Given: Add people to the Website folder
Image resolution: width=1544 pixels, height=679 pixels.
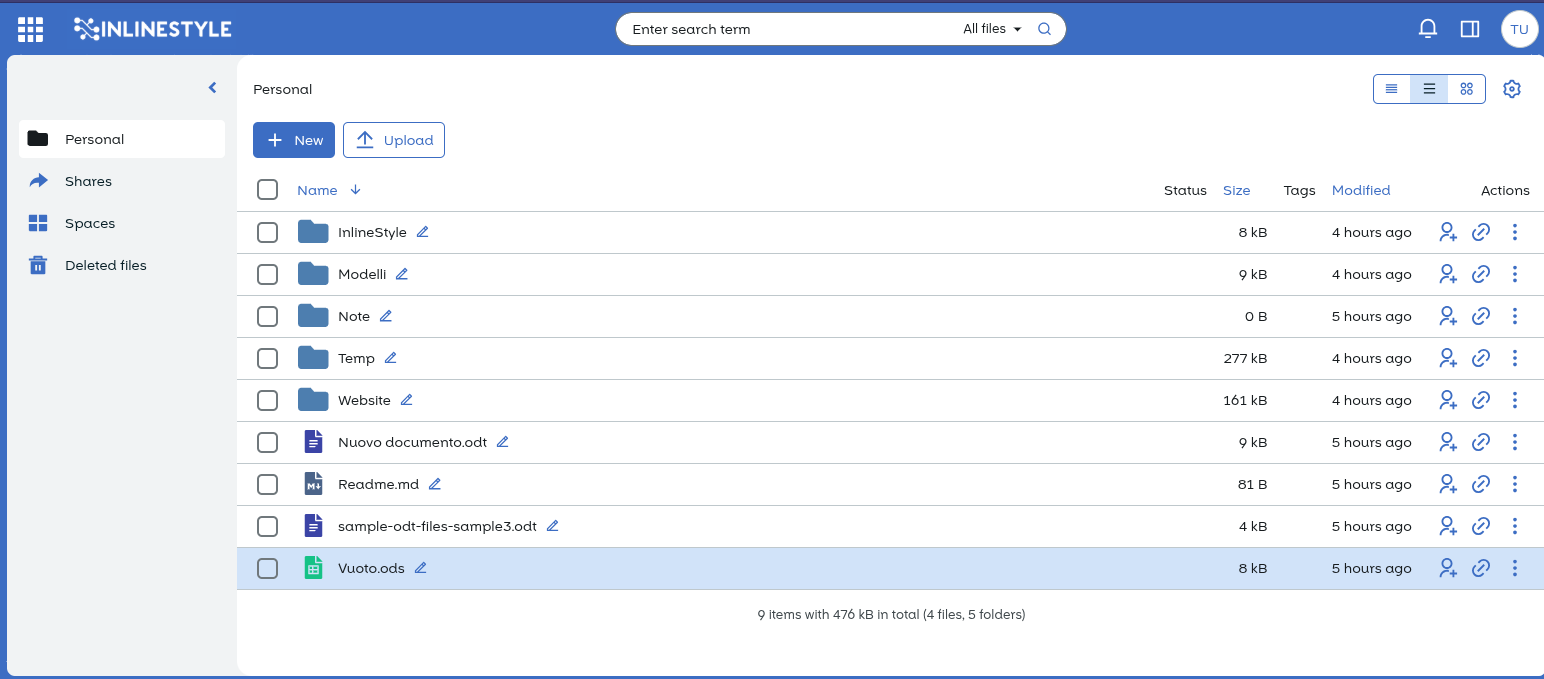Looking at the screenshot, I should [x=1448, y=400].
